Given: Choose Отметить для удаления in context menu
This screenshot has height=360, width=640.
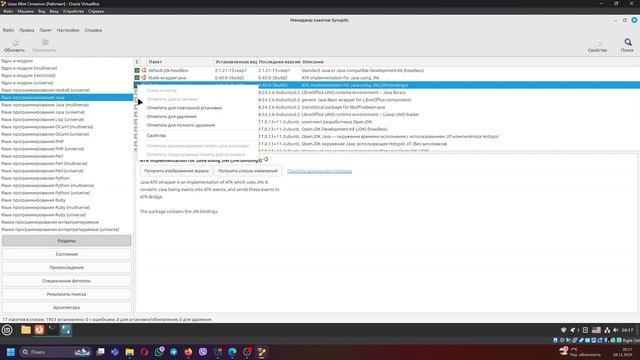Looking at the screenshot, I should 198,116.
